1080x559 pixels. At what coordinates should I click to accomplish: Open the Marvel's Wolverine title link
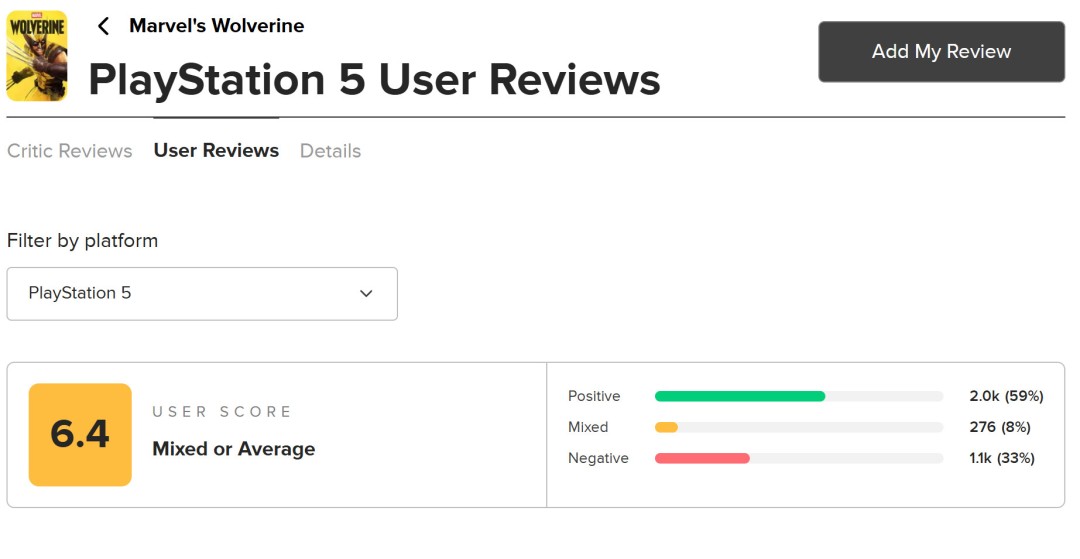click(216, 25)
